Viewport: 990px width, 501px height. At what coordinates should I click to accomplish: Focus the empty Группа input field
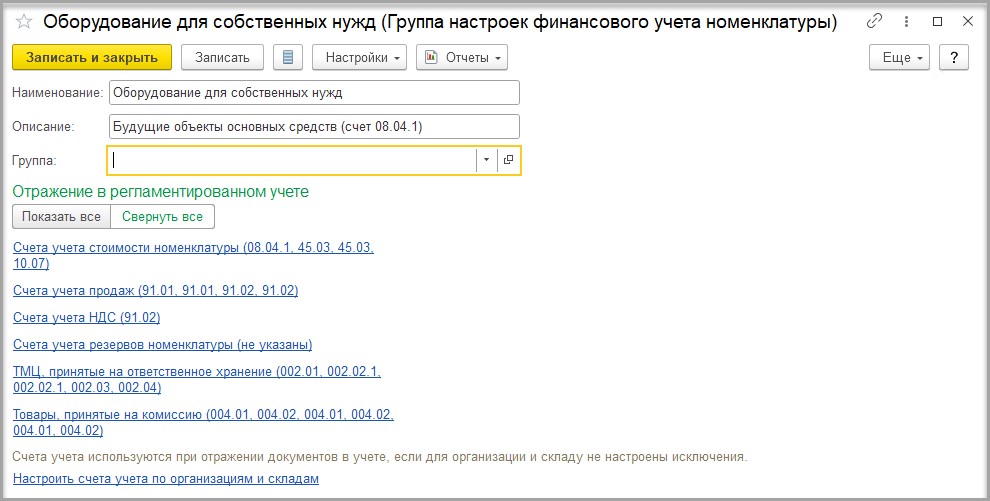pos(292,160)
